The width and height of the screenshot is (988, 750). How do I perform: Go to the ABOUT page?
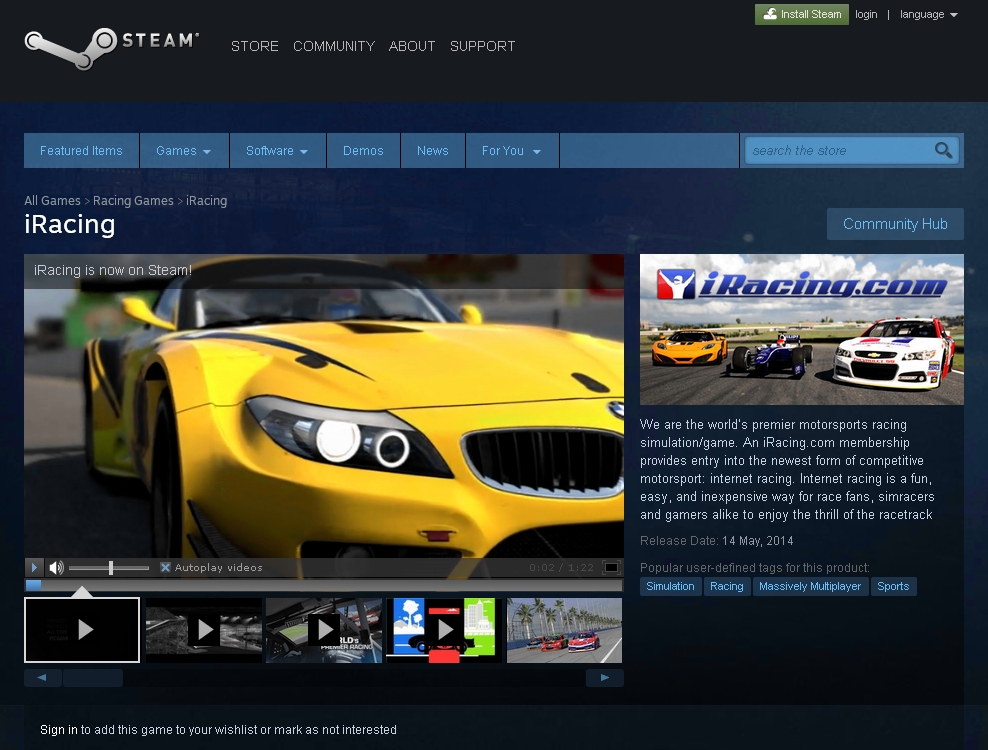point(412,46)
